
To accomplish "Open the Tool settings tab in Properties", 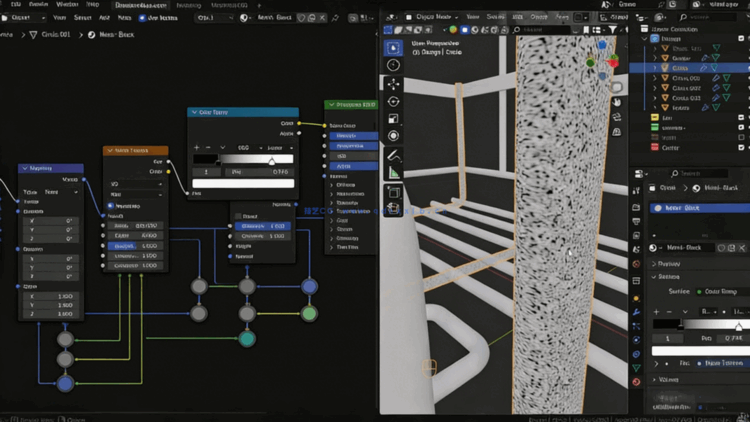I will (x=636, y=191).
